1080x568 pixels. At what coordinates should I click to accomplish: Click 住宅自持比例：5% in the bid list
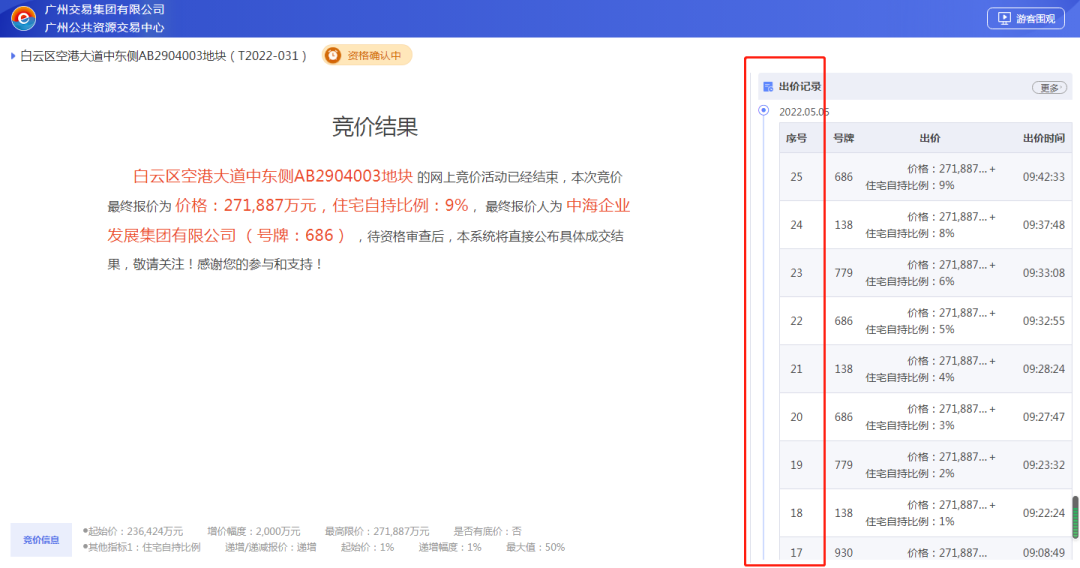(x=910, y=330)
